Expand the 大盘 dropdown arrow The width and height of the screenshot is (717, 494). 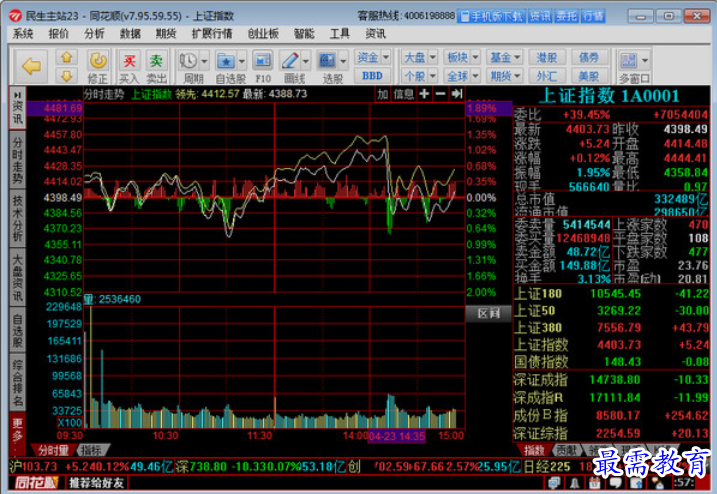[433, 57]
